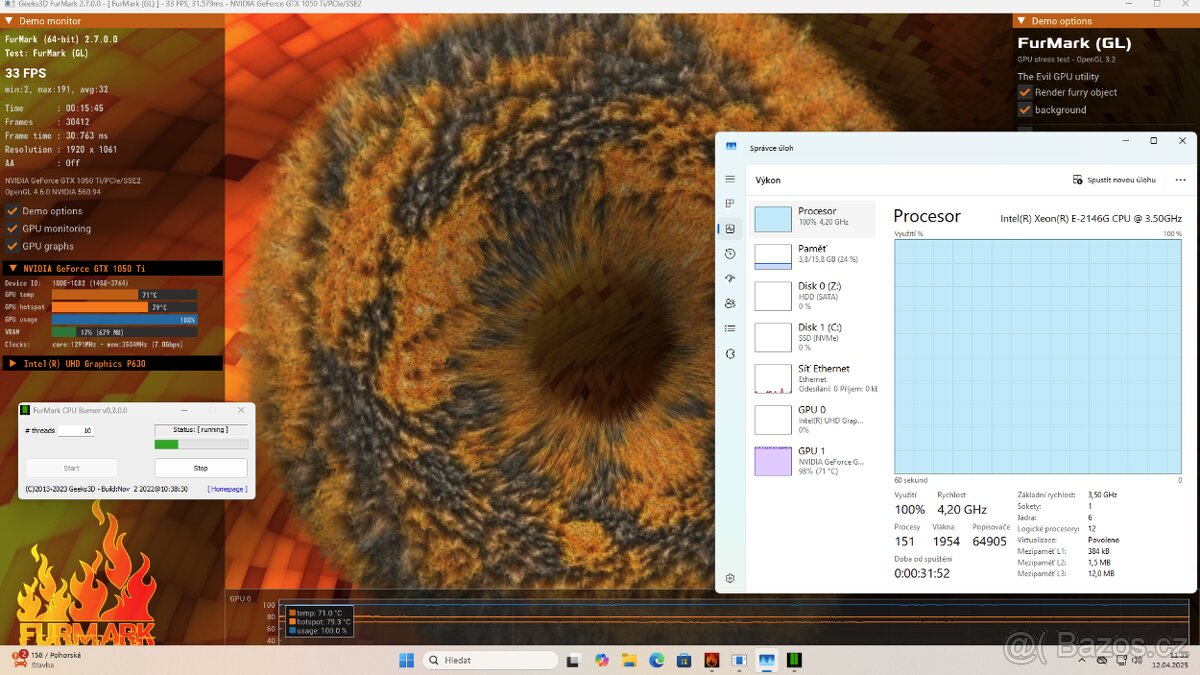The height and width of the screenshot is (675, 1200).
Task: Open Microsoft Store from the taskbar
Action: point(684,660)
